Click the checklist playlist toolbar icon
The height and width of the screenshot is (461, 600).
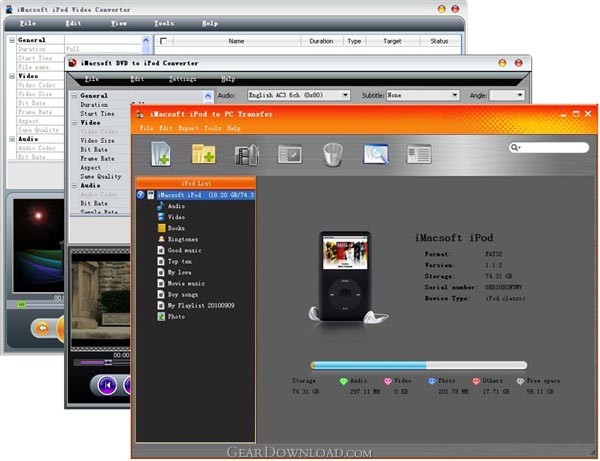click(x=290, y=154)
